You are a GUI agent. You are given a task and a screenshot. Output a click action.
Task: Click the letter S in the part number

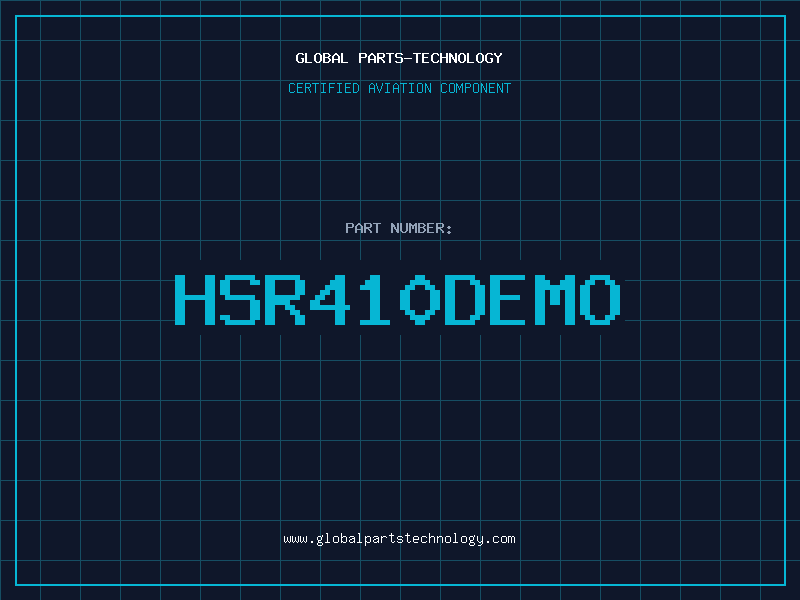click(x=241, y=299)
